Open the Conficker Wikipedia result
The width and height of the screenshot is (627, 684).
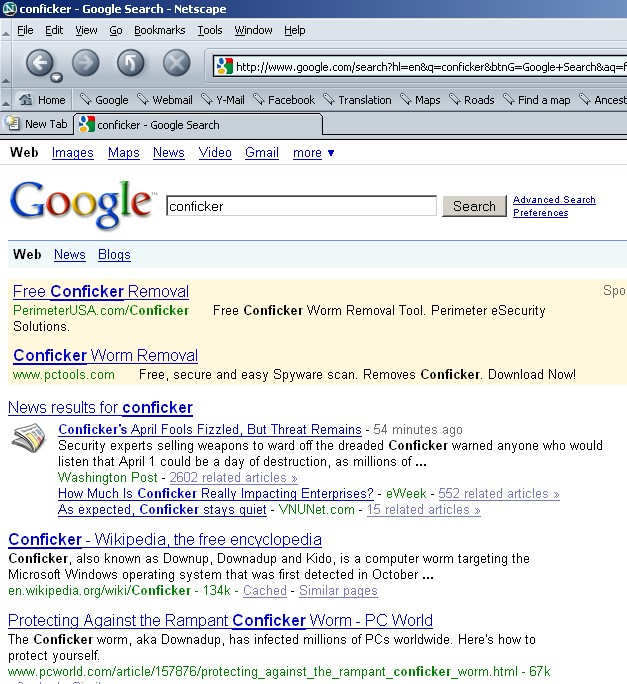[x=165, y=540]
